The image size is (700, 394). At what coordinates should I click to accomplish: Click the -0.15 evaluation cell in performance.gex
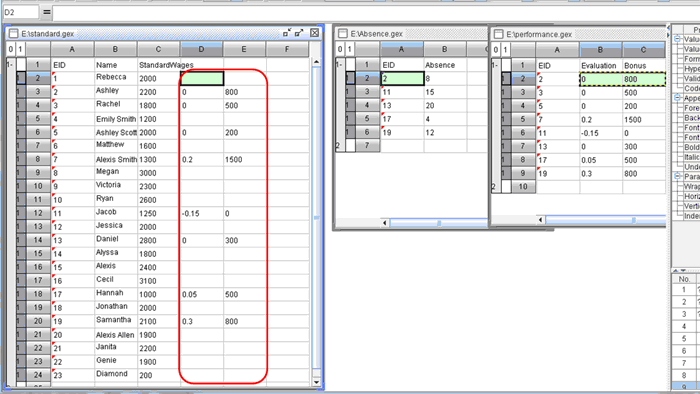[601, 133]
